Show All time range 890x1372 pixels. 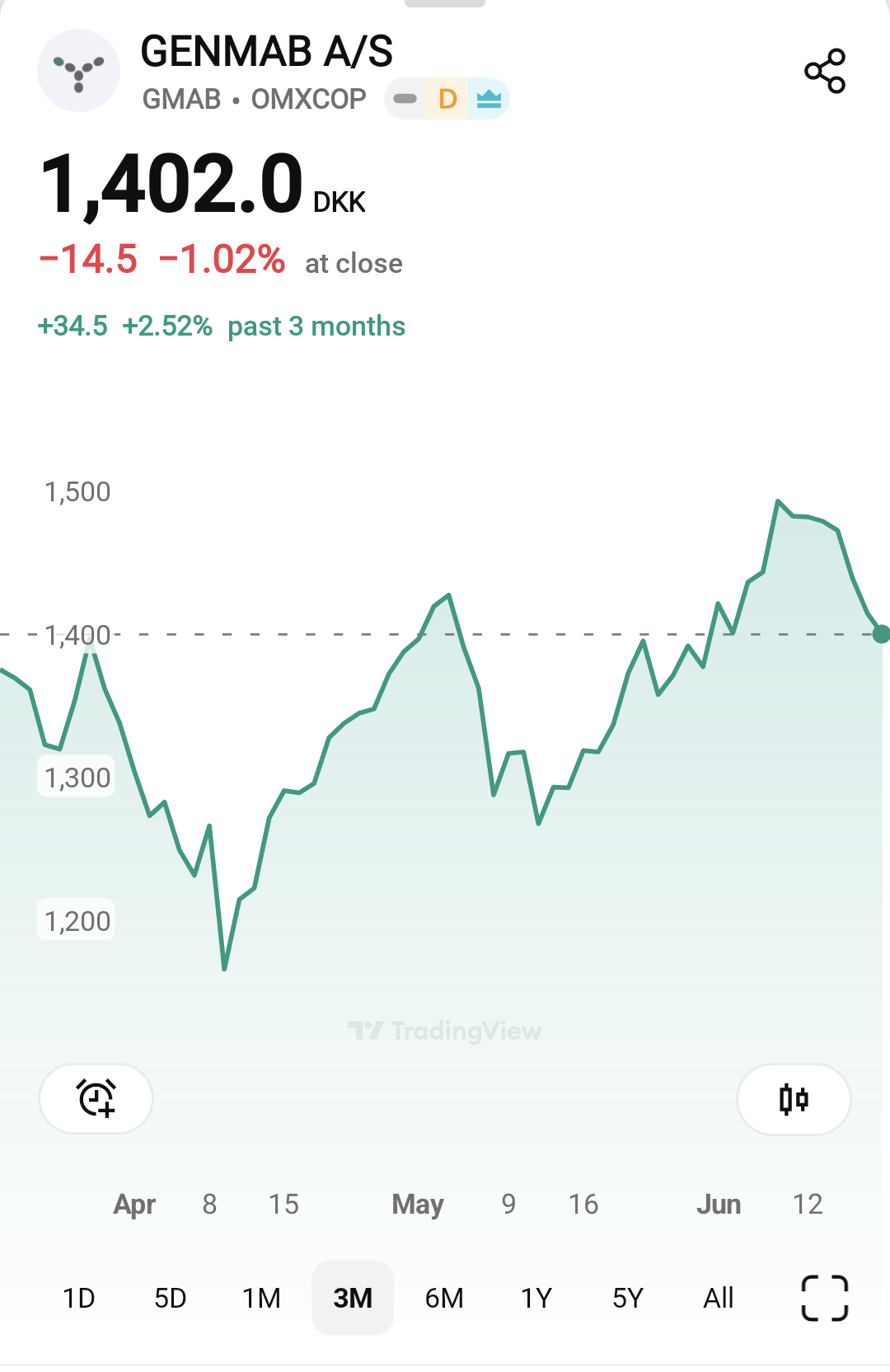tap(719, 1298)
